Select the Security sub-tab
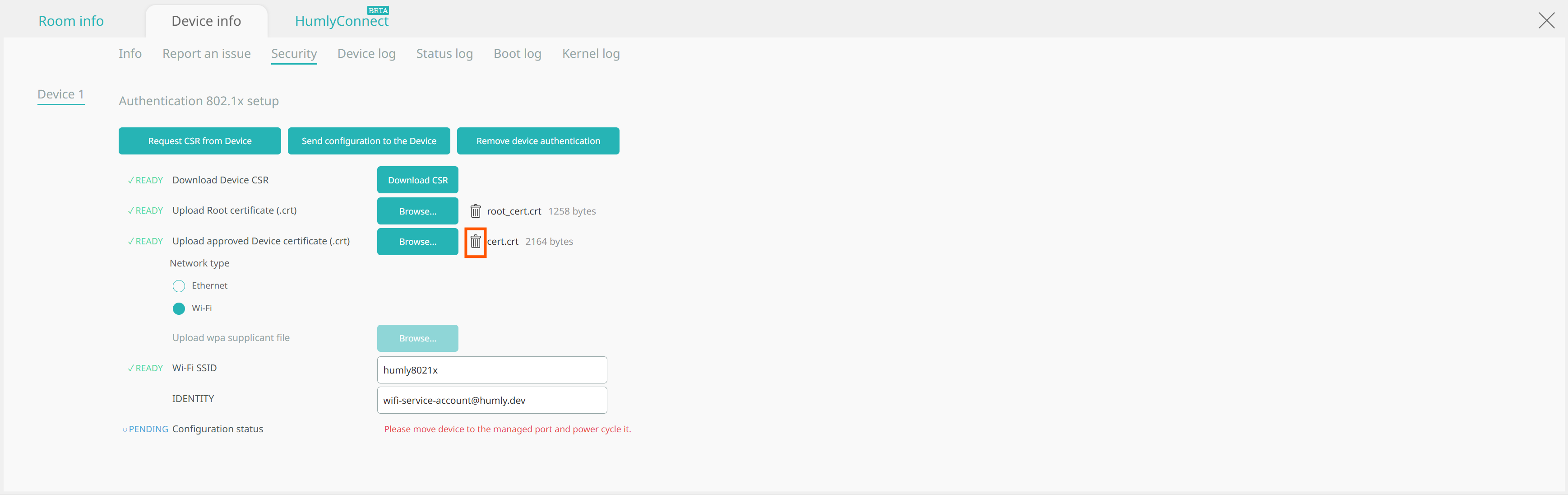The width and height of the screenshot is (1568, 500). (x=294, y=54)
